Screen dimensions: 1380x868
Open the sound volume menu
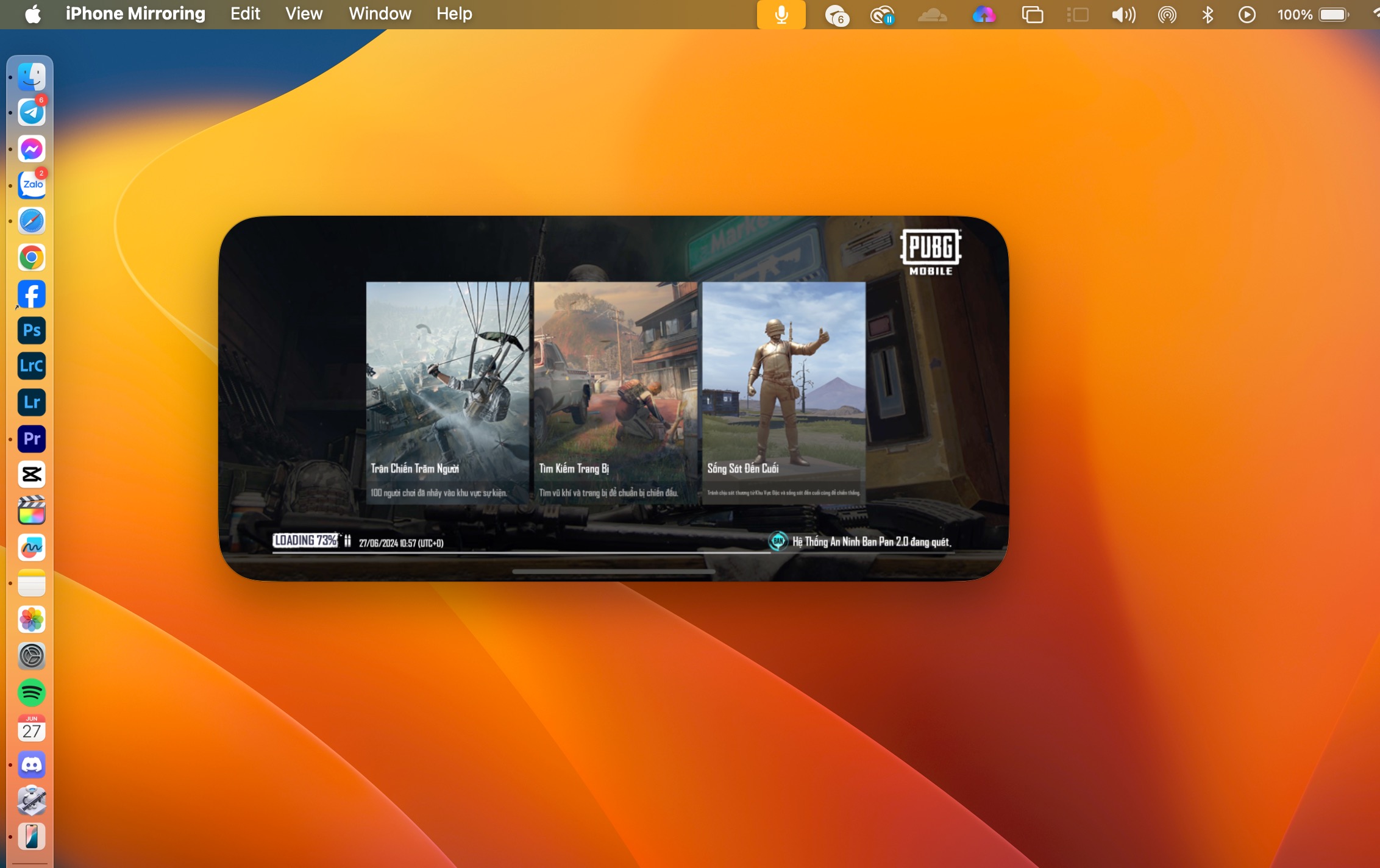coord(1123,15)
